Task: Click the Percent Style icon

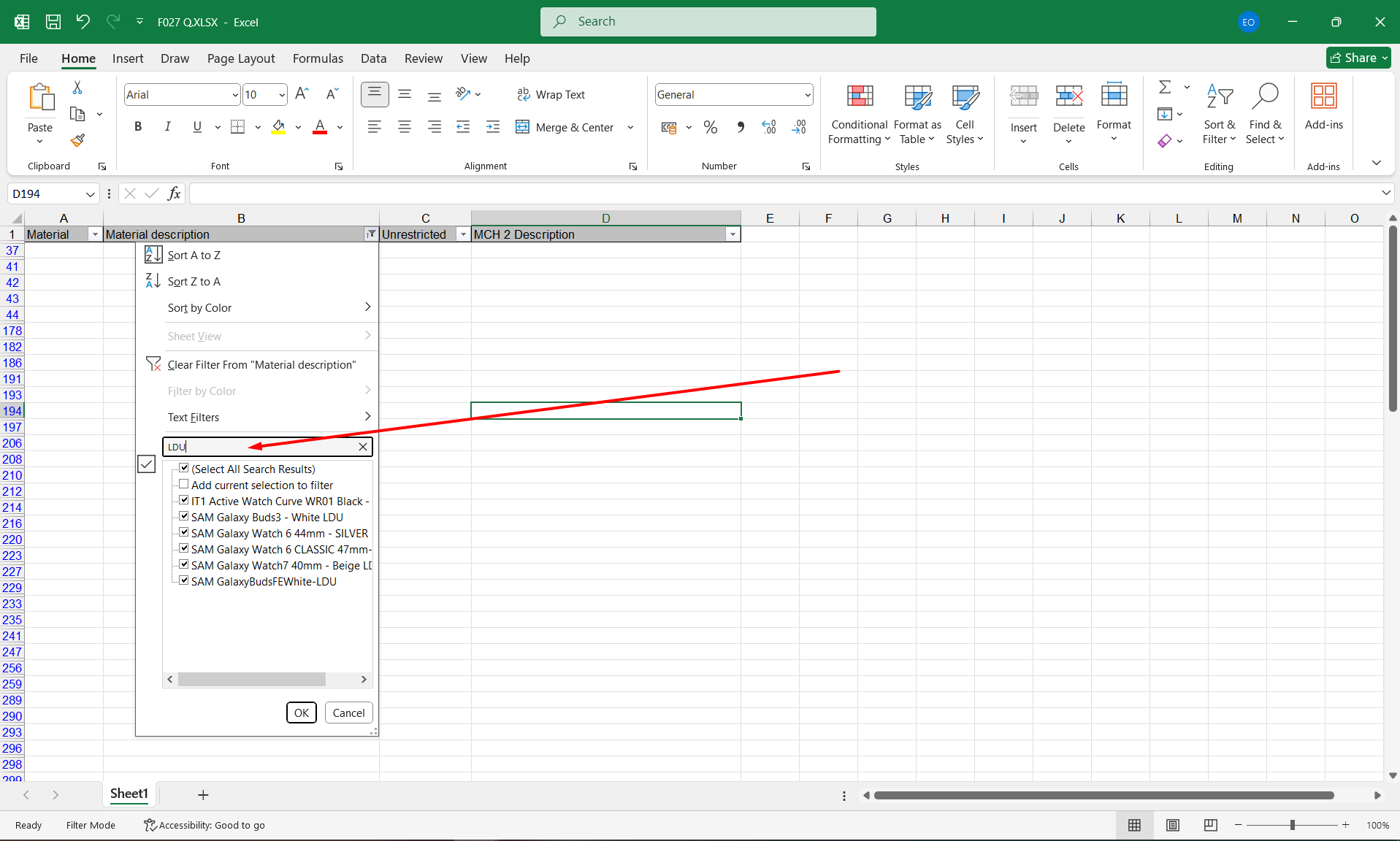Action: 710,127
